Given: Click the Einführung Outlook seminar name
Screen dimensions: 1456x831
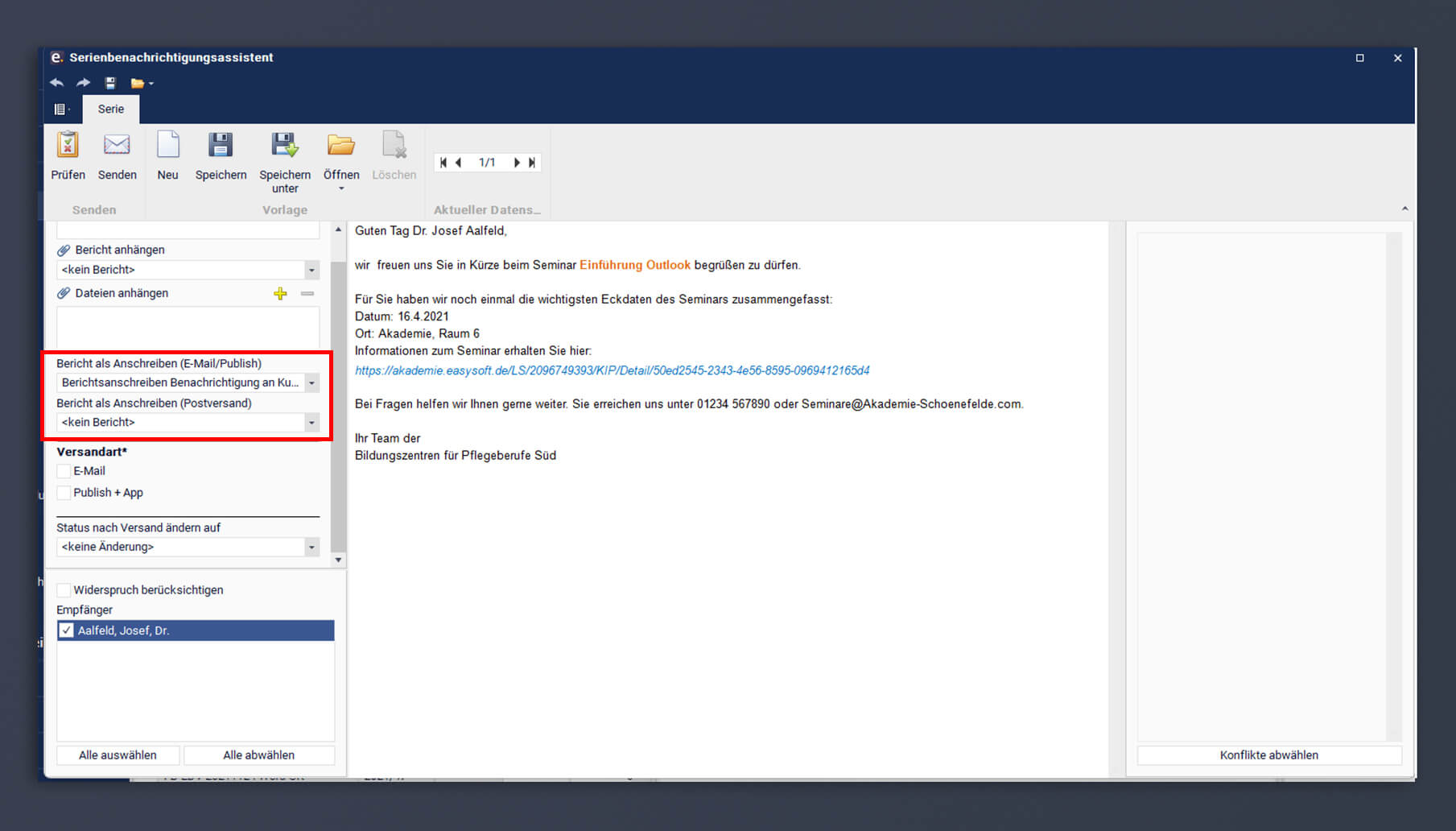Looking at the screenshot, I should coord(635,265).
